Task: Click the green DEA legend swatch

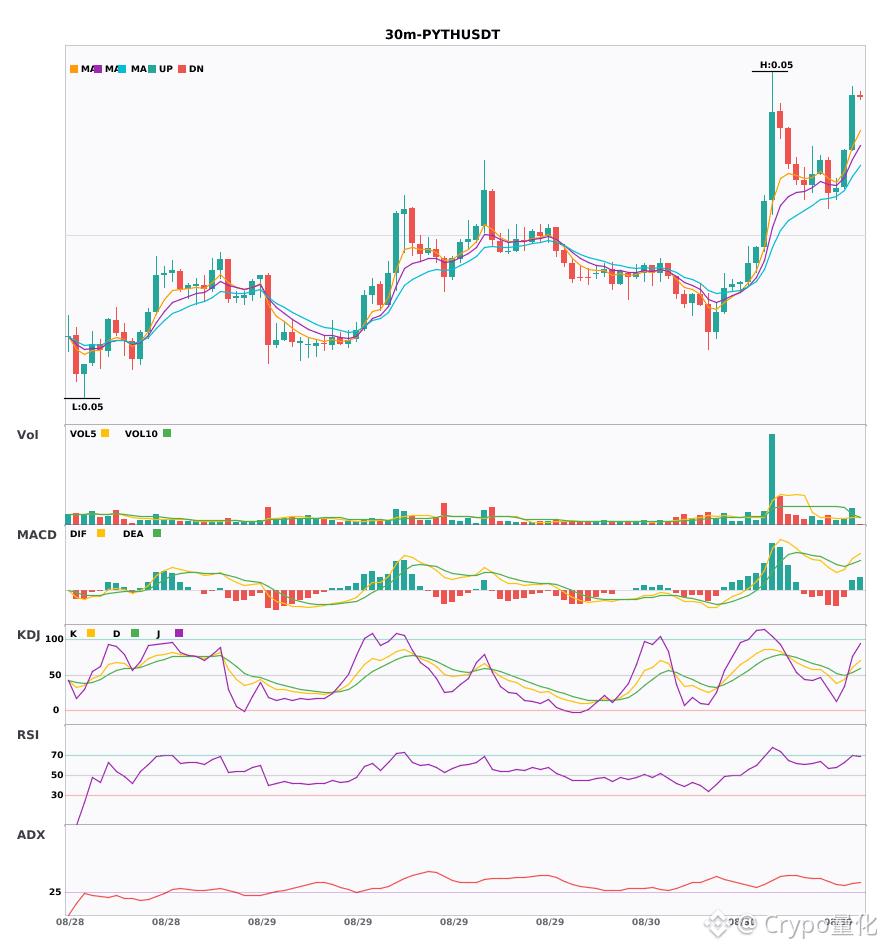Action: [x=157, y=533]
